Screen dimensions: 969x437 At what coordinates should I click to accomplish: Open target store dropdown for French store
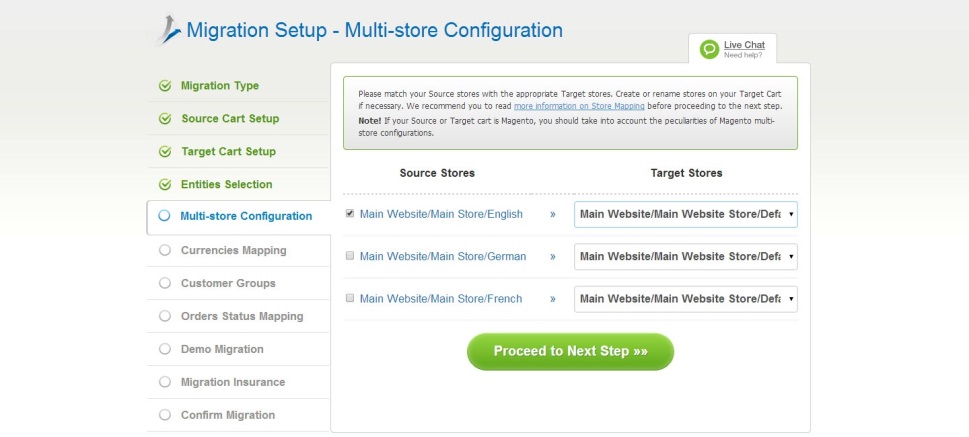685,299
